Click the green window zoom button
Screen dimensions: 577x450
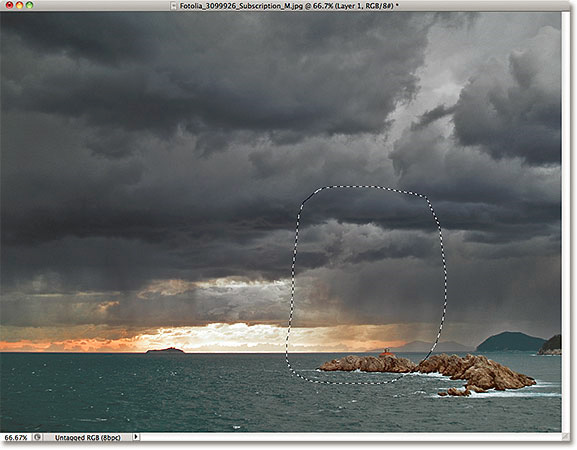pyautogui.click(x=29, y=5)
